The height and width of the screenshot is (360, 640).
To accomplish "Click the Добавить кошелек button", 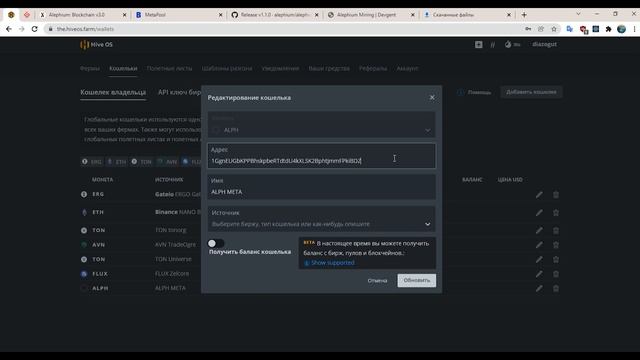I will click(531, 92).
